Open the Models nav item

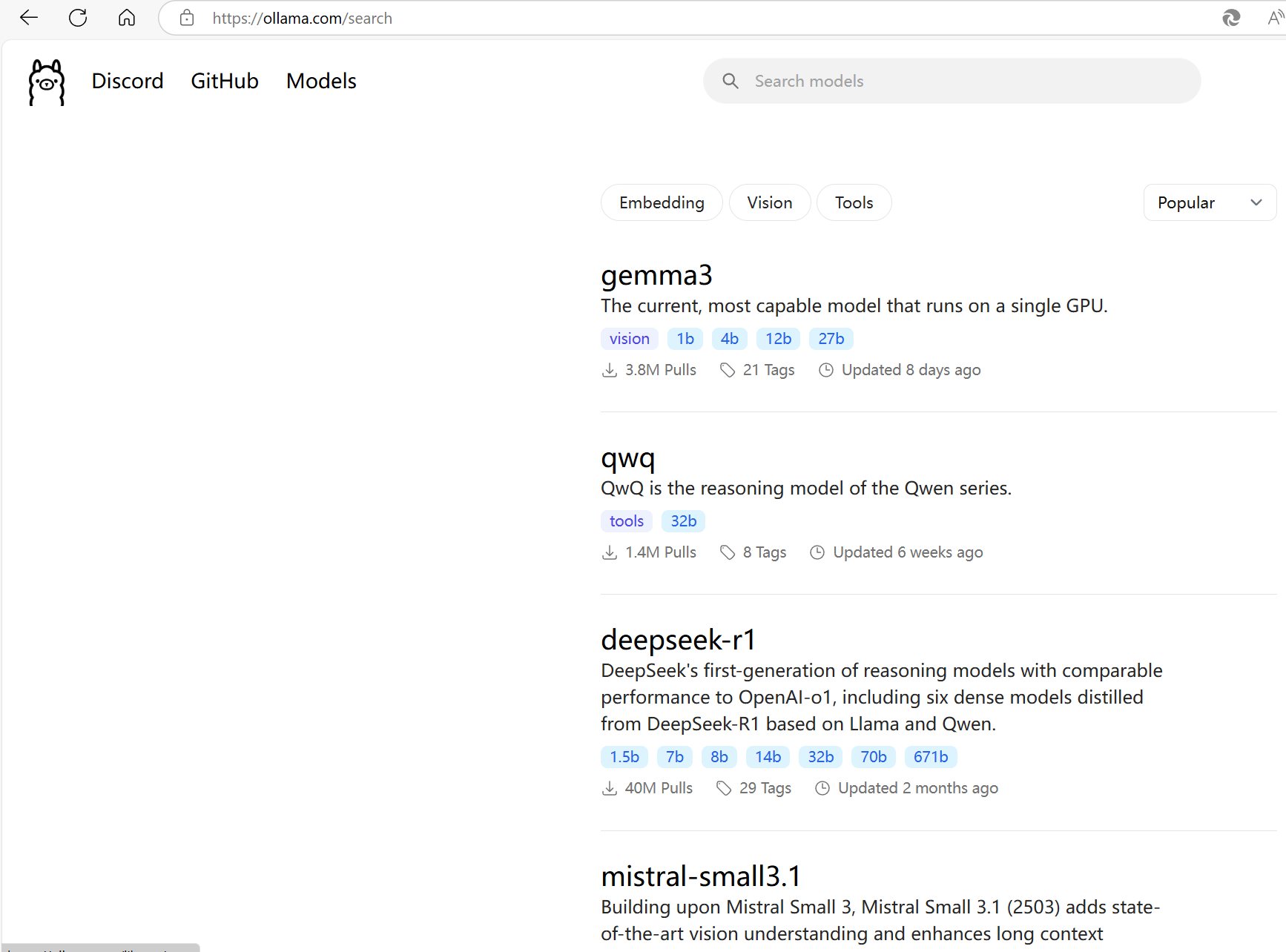point(321,81)
